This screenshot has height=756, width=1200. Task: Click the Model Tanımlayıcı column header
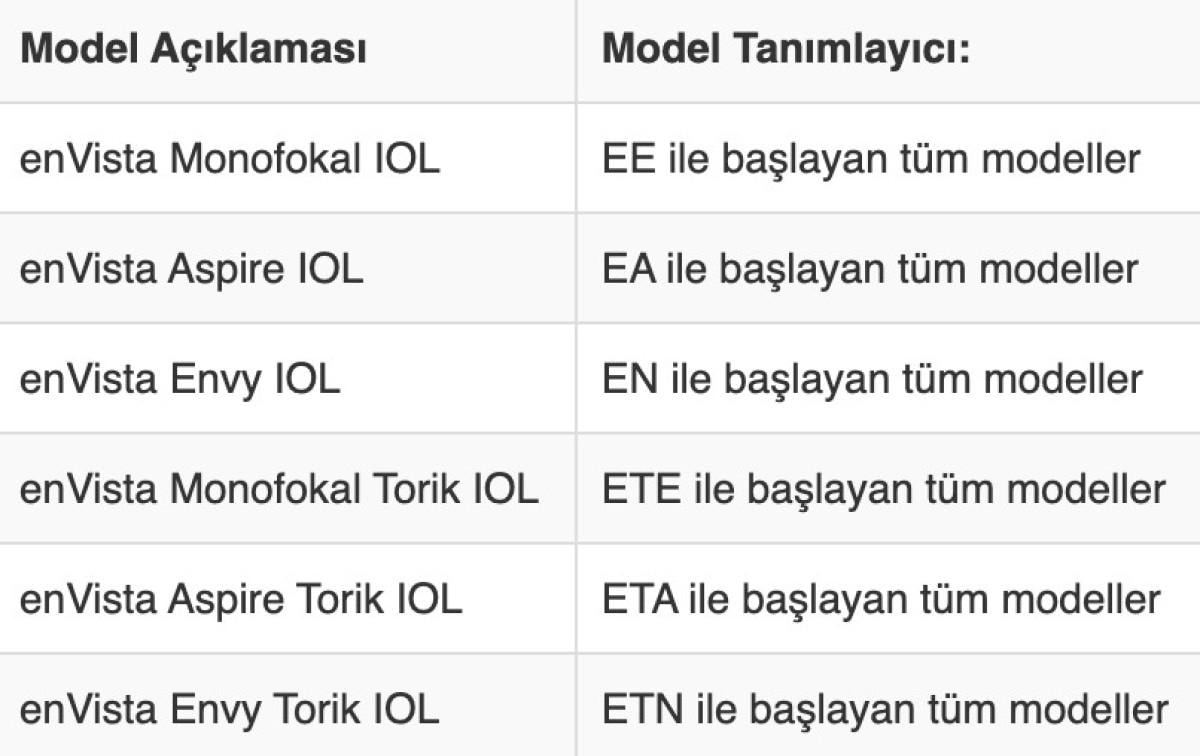[x=786, y=49]
